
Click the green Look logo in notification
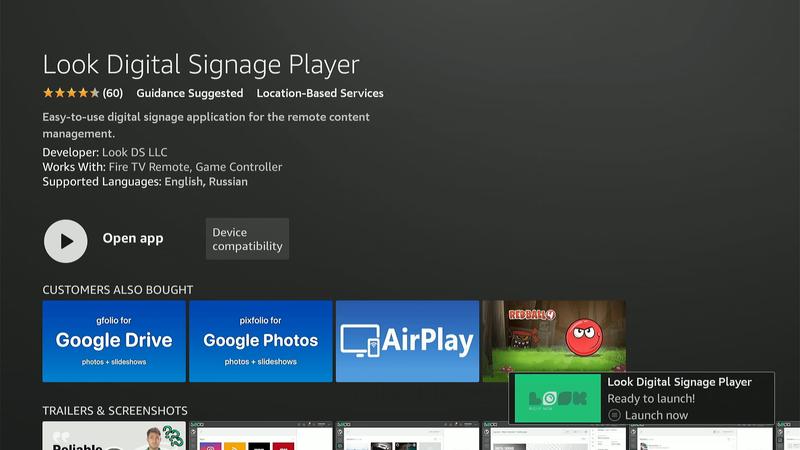[558, 398]
